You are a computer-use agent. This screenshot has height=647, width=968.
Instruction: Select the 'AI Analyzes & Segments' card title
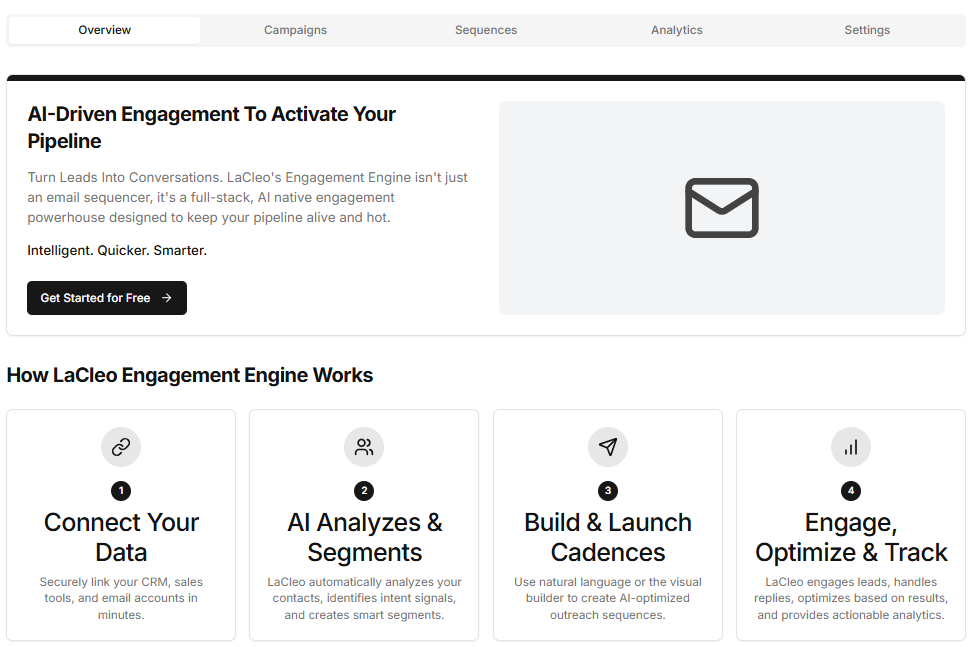click(364, 537)
